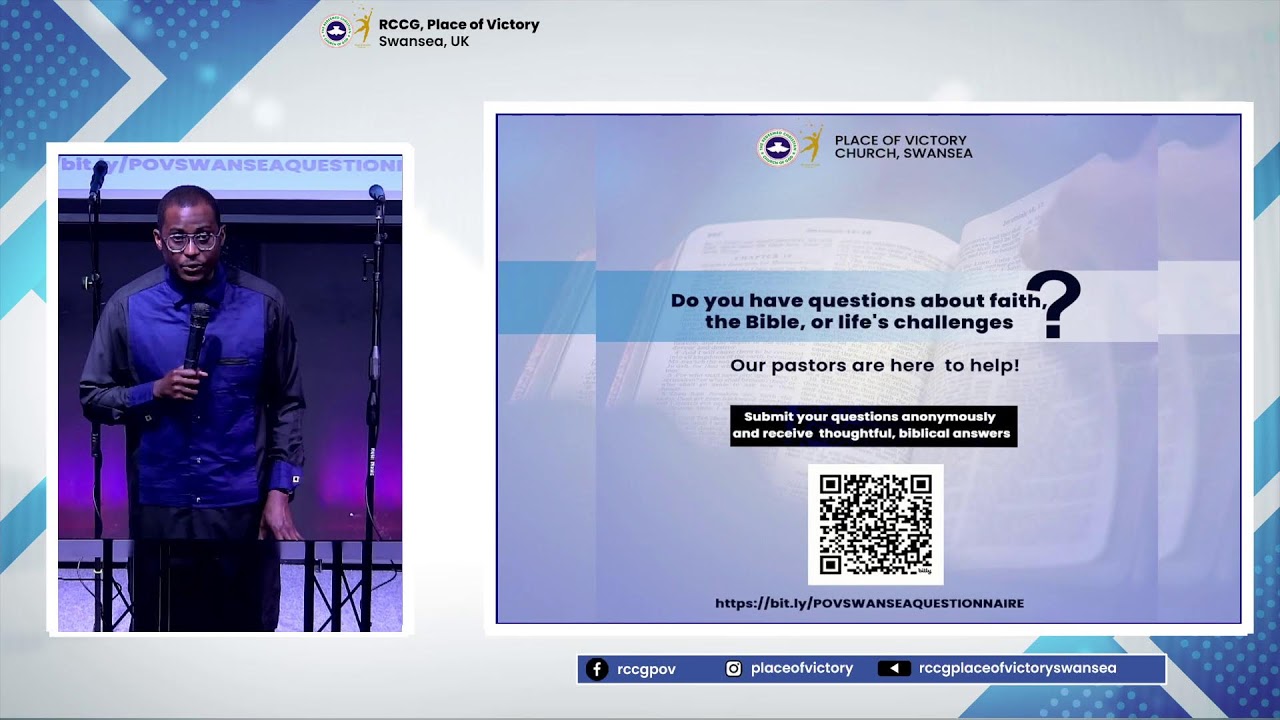Click the 'rccgpov' Facebook handle

pos(646,669)
